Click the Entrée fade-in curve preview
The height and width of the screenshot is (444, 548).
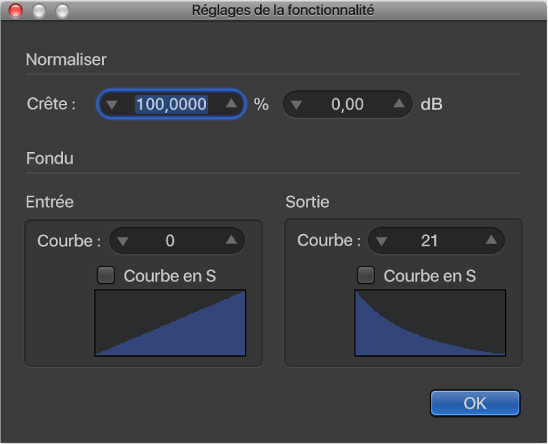(x=170, y=323)
